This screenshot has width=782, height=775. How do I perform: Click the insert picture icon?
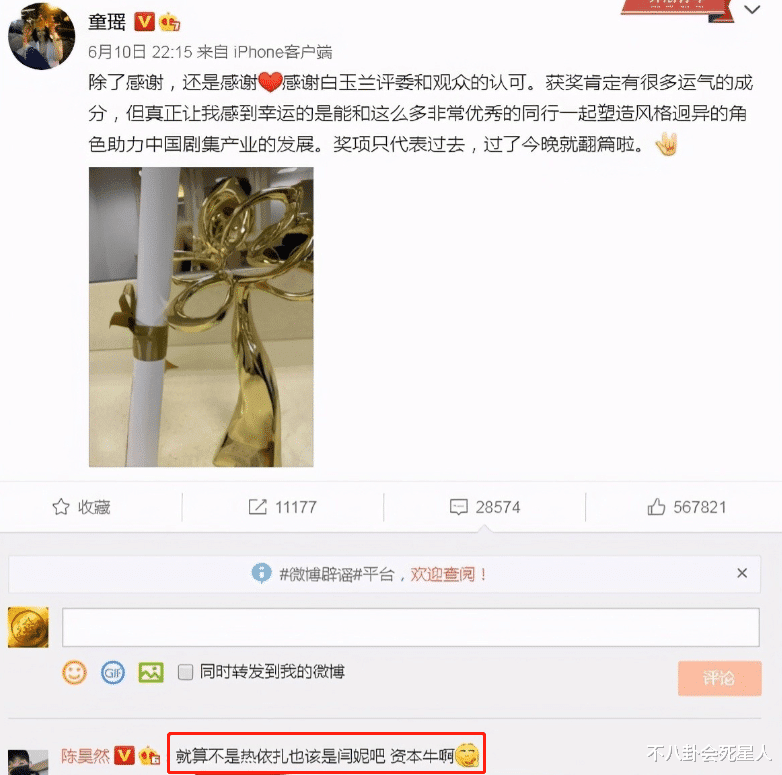coord(151,672)
